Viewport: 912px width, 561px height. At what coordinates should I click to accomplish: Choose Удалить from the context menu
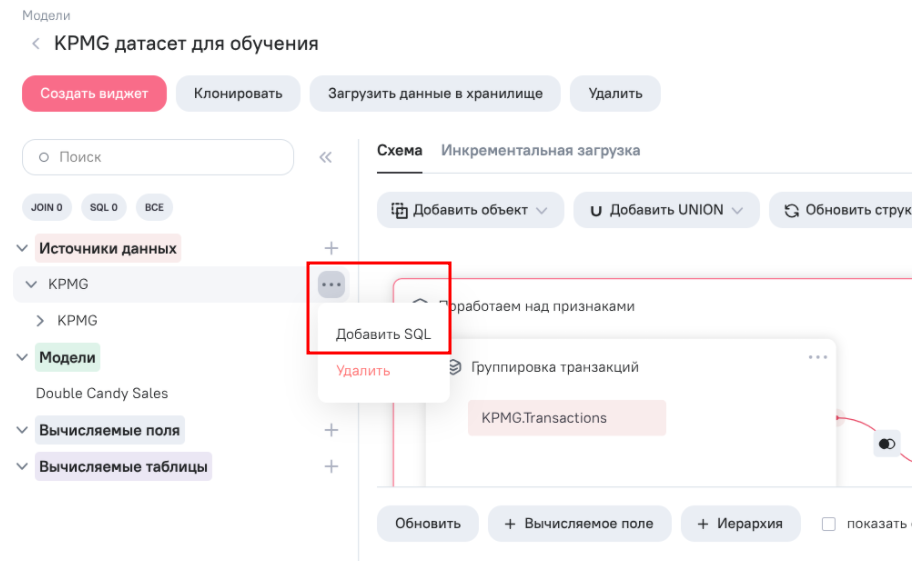[x=363, y=371]
